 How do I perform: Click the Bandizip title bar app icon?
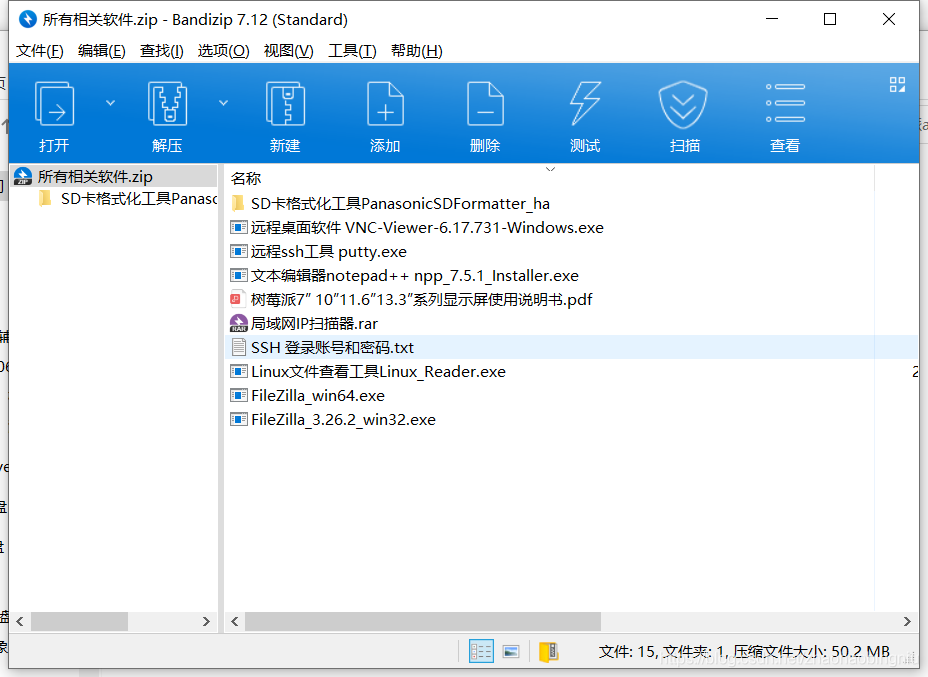tap(27, 20)
